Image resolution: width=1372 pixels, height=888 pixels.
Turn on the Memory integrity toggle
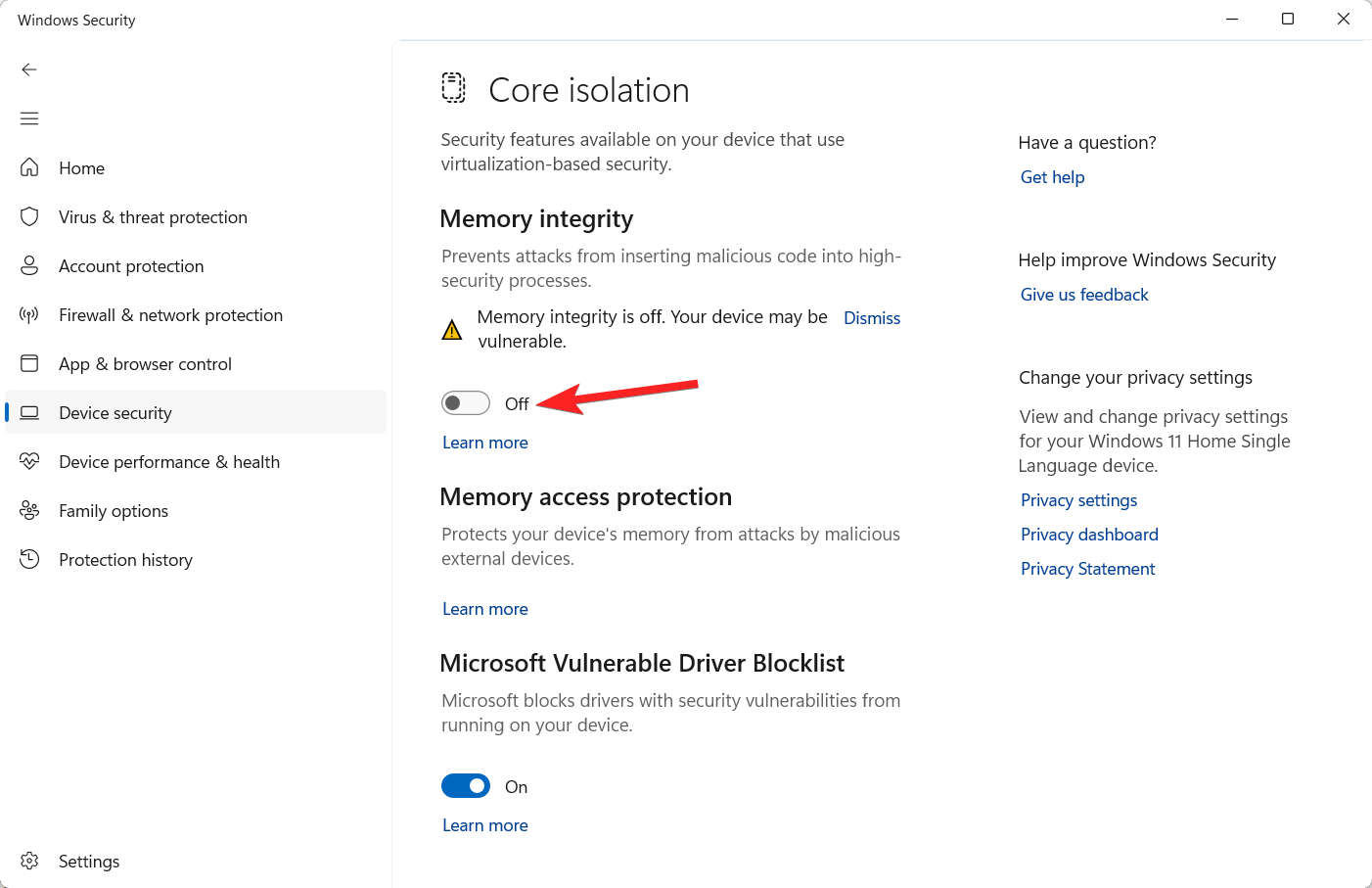(x=465, y=402)
